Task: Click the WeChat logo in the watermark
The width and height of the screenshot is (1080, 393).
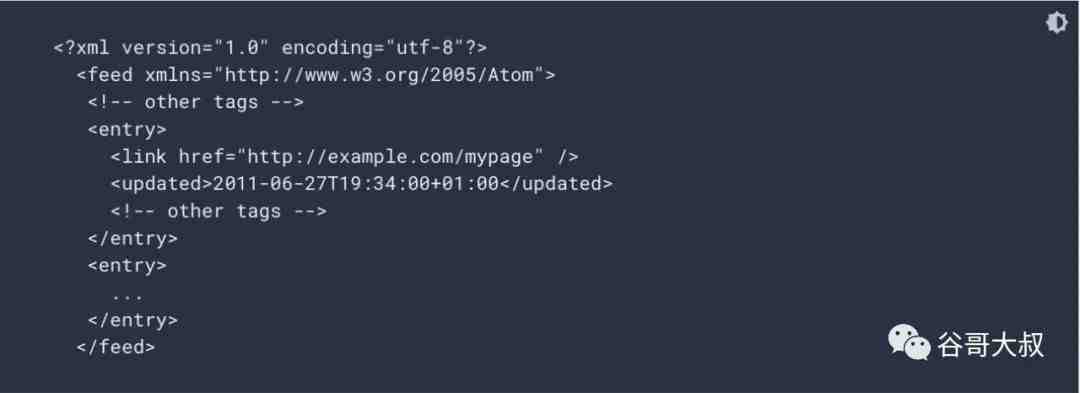Action: (x=908, y=343)
